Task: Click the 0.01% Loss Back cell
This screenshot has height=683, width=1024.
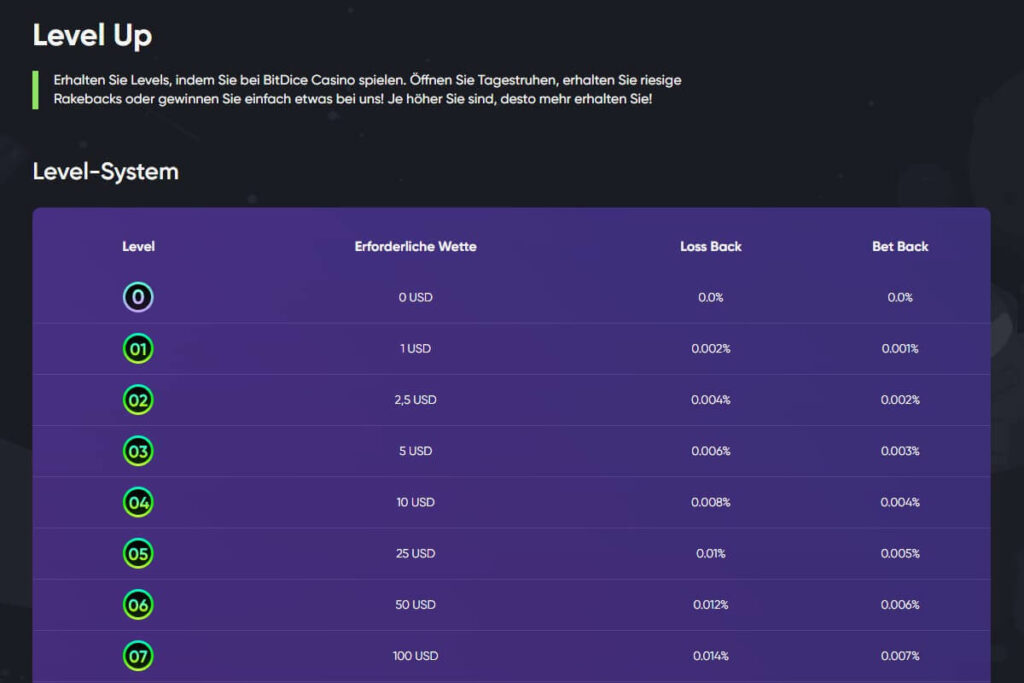Action: pos(711,554)
